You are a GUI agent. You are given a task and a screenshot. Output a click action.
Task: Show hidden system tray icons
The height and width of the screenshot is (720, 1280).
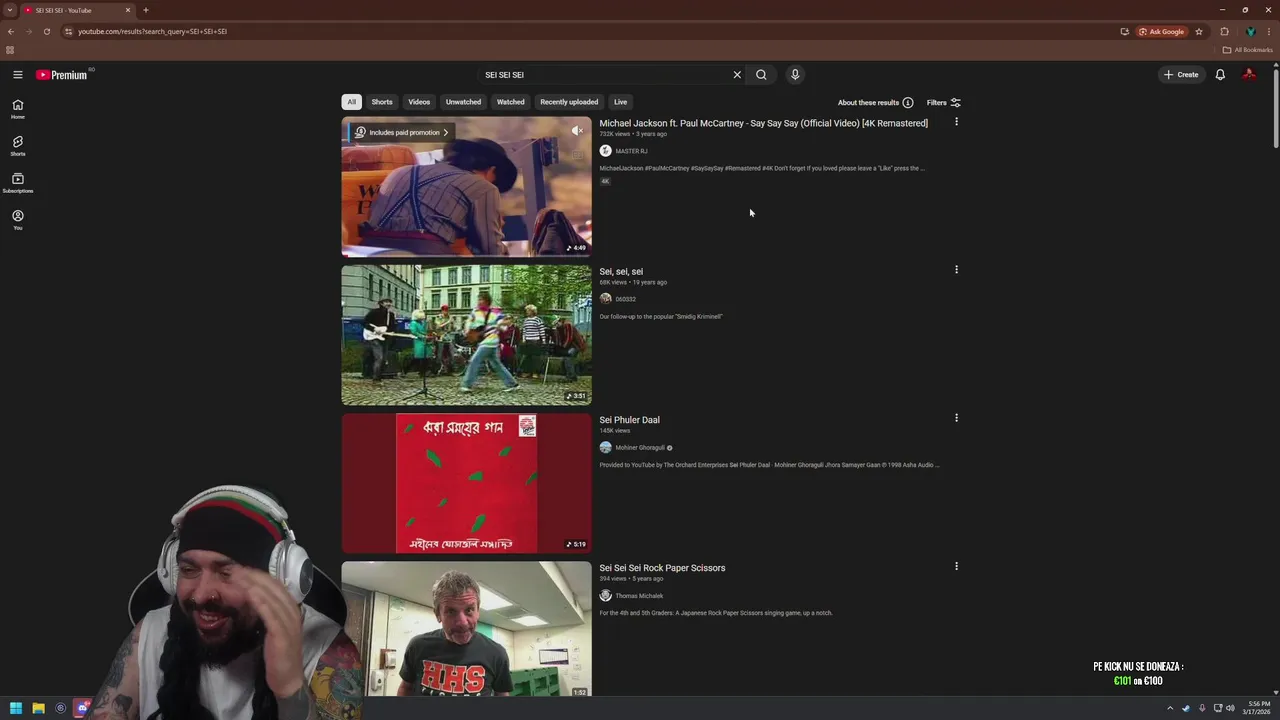click(x=1170, y=708)
